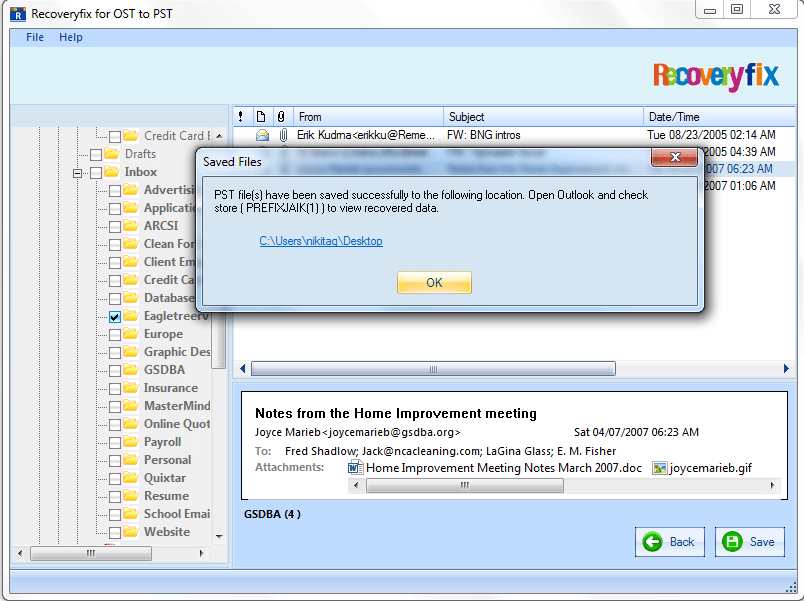Click the Payroll folder icon
The height and width of the screenshot is (601, 804).
pyautogui.click(x=131, y=442)
